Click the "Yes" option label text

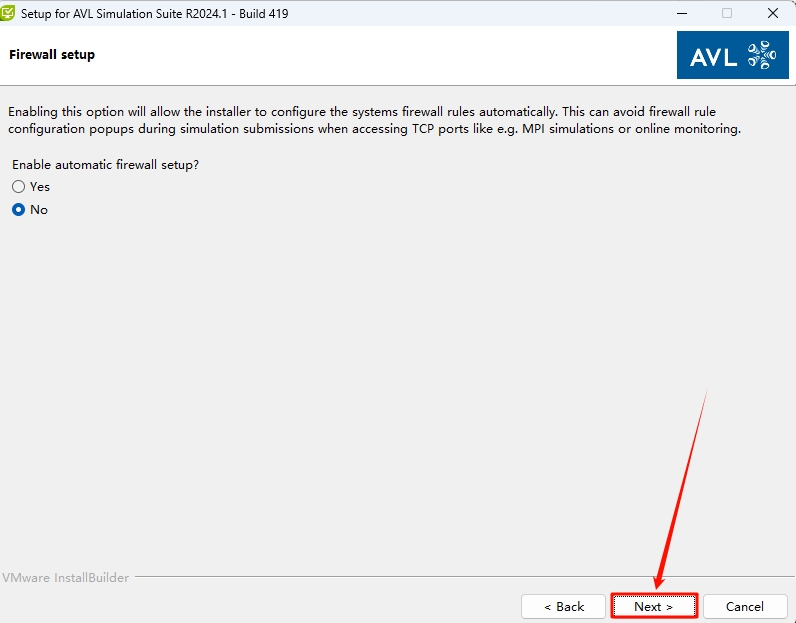40,187
